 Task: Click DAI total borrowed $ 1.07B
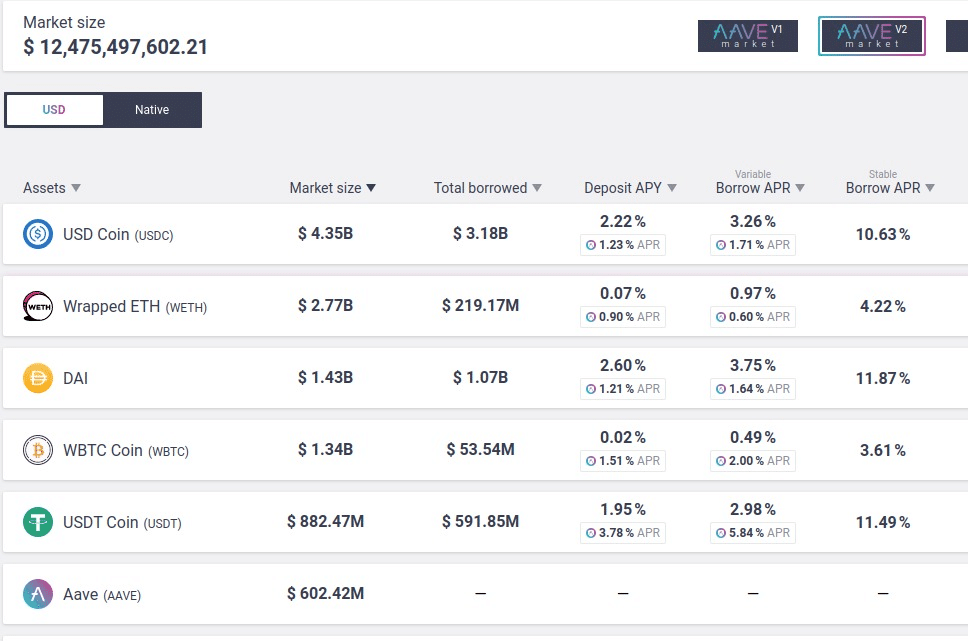(x=480, y=377)
